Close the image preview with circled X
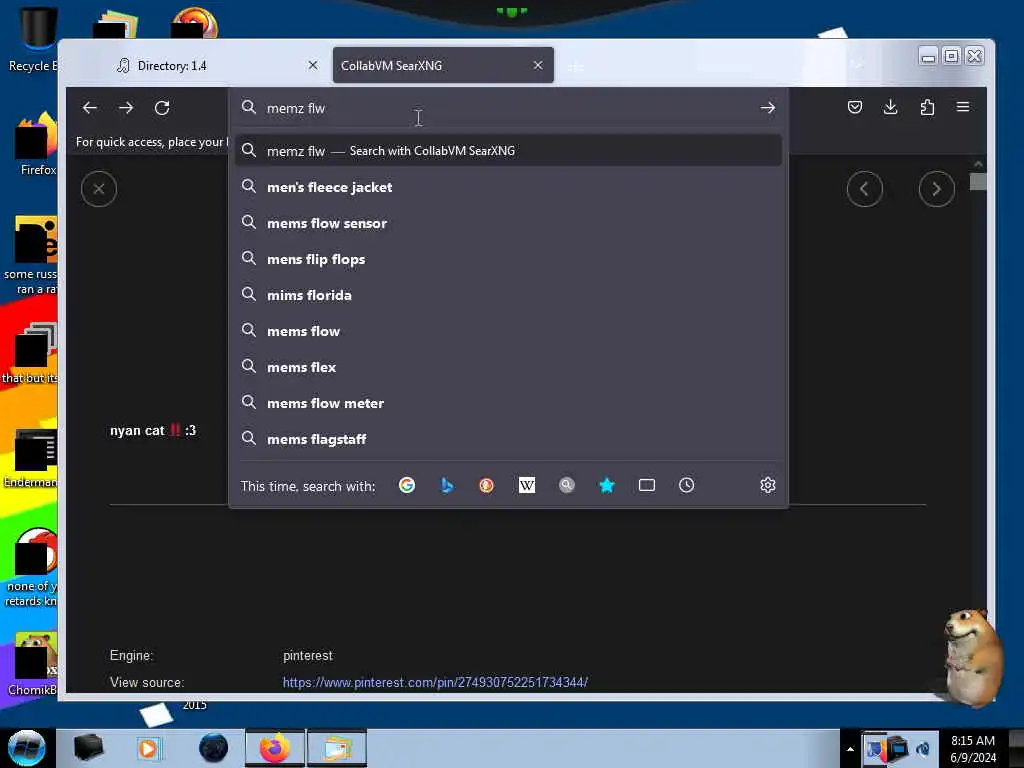Image resolution: width=1024 pixels, height=768 pixels. tap(99, 189)
